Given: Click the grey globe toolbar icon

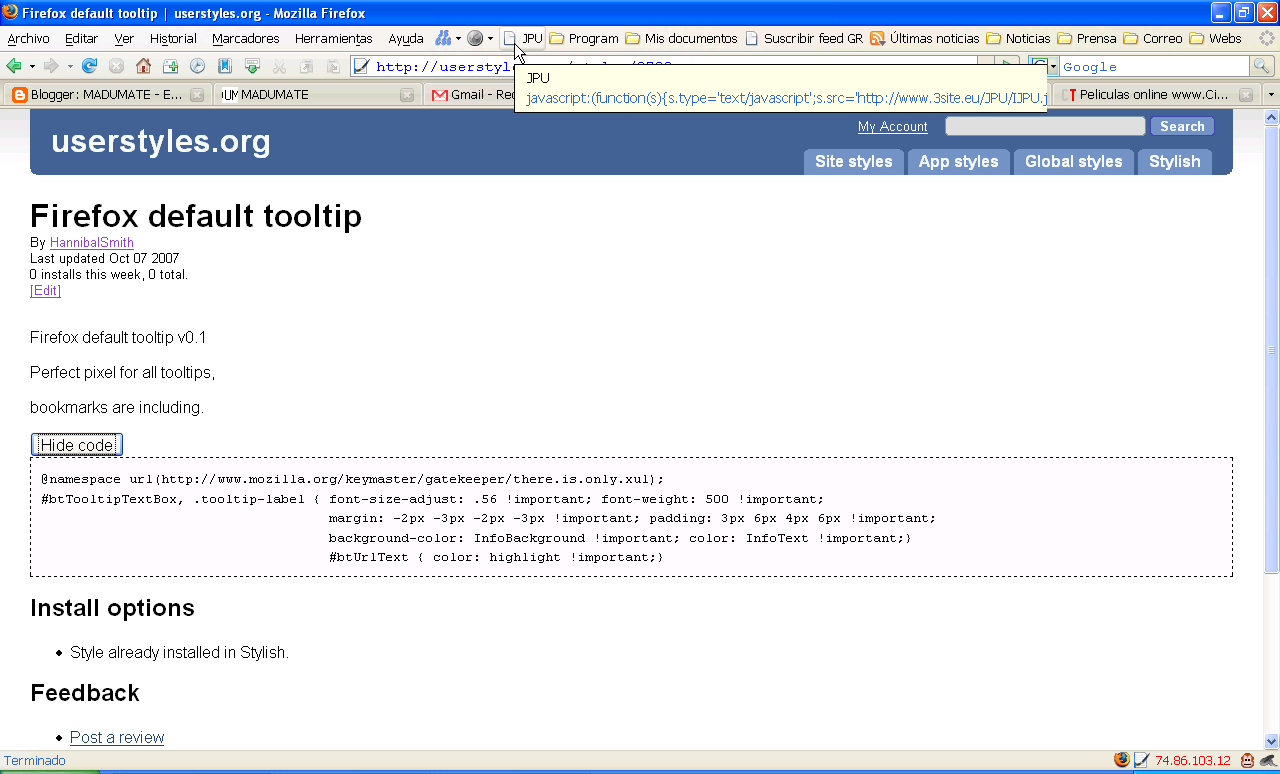Looking at the screenshot, I should click(475, 38).
